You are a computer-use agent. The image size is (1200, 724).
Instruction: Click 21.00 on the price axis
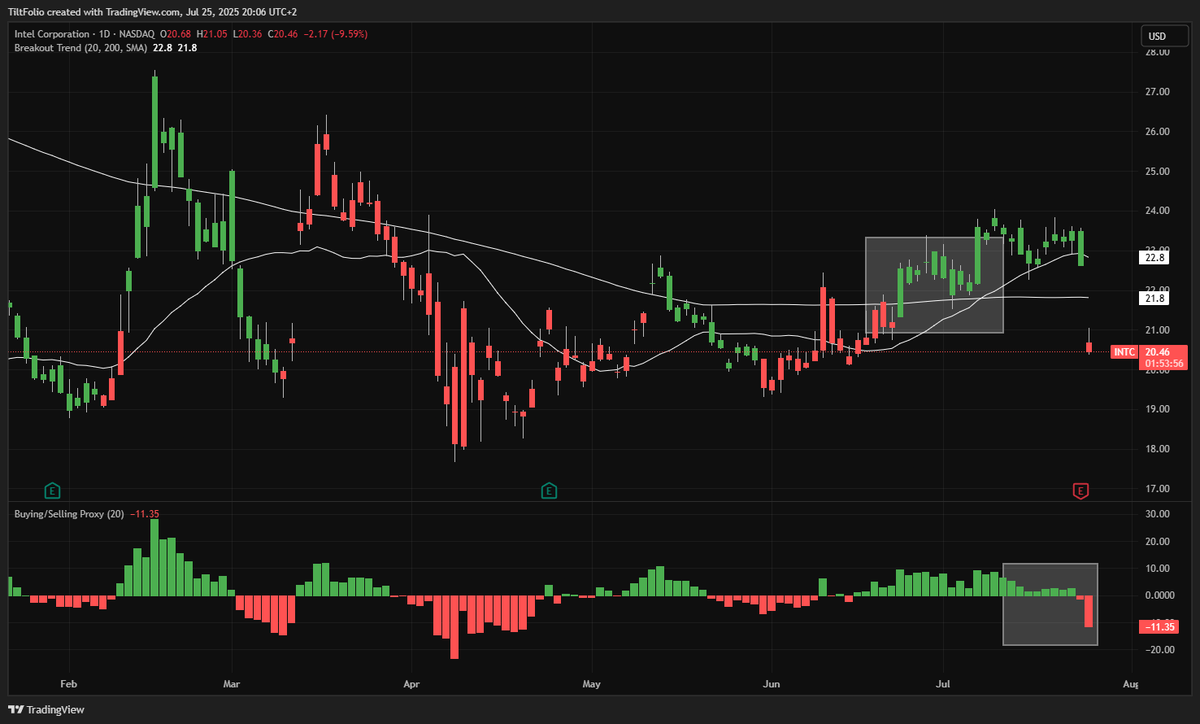(1158, 330)
